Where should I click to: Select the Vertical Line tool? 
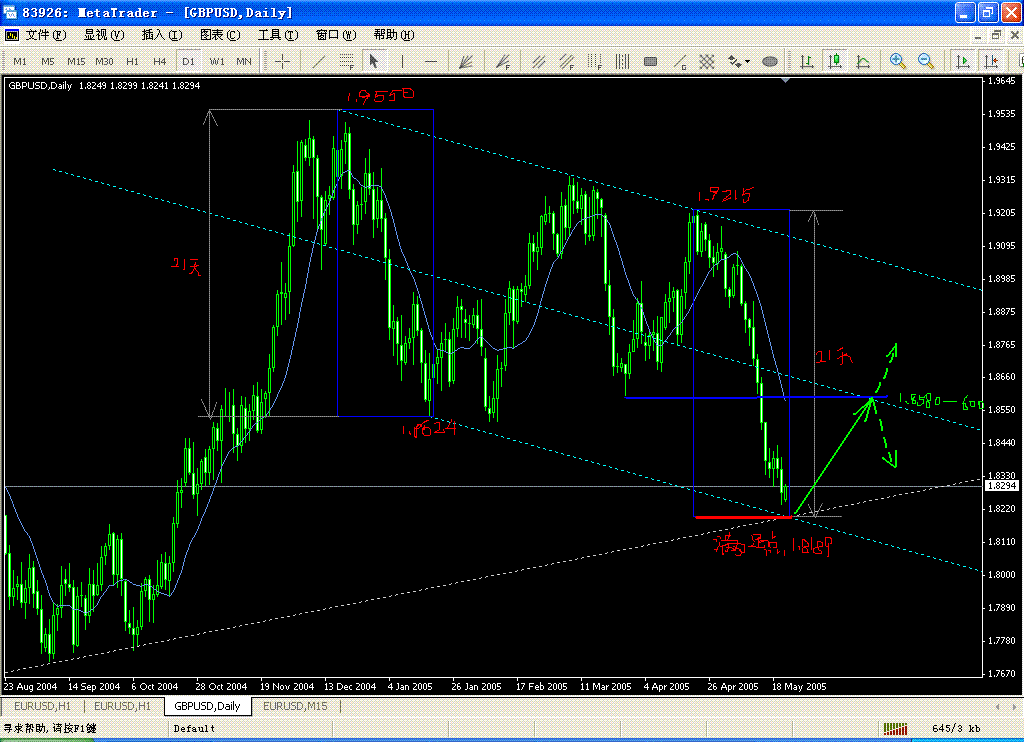pos(400,61)
